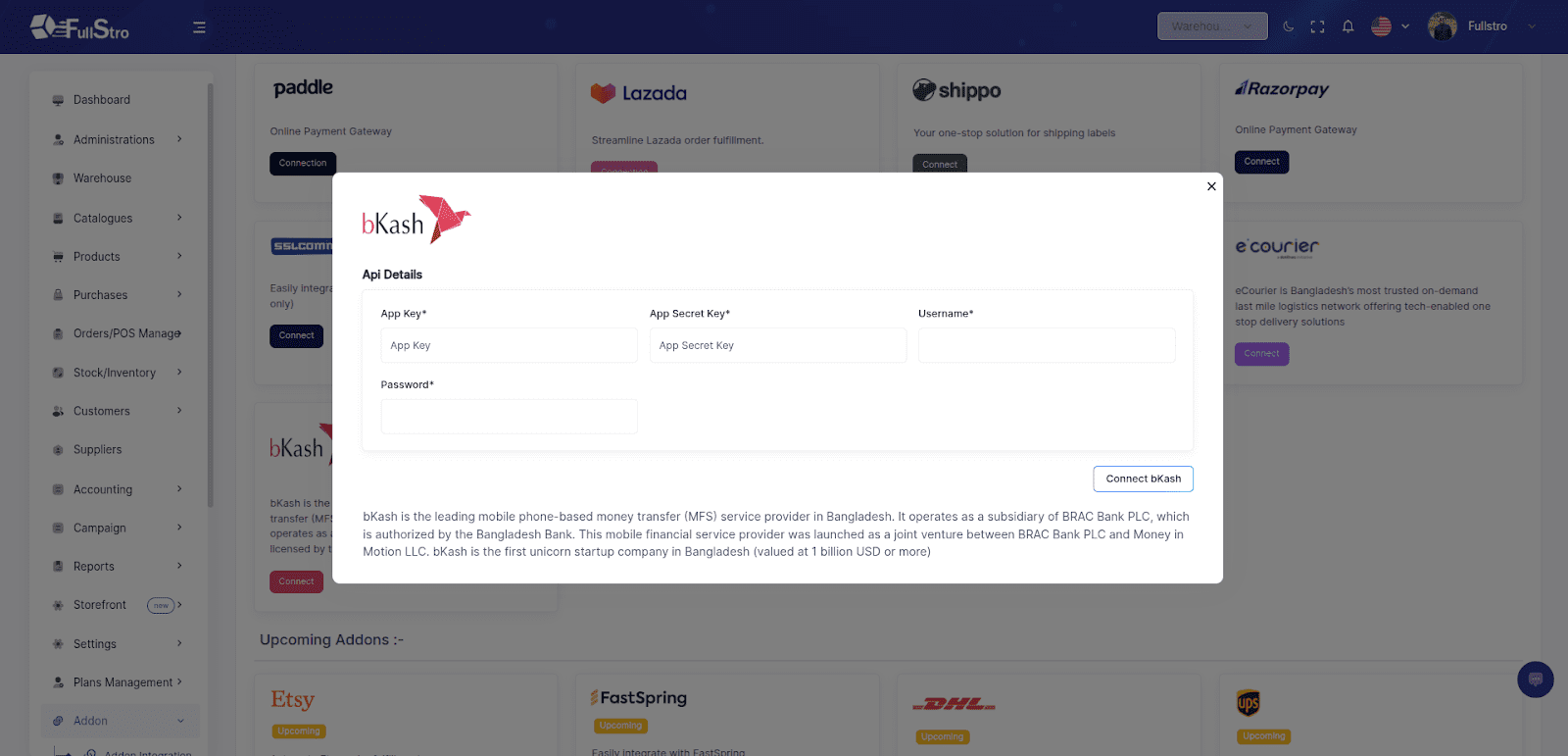Click the FullStro logo

[x=79, y=27]
